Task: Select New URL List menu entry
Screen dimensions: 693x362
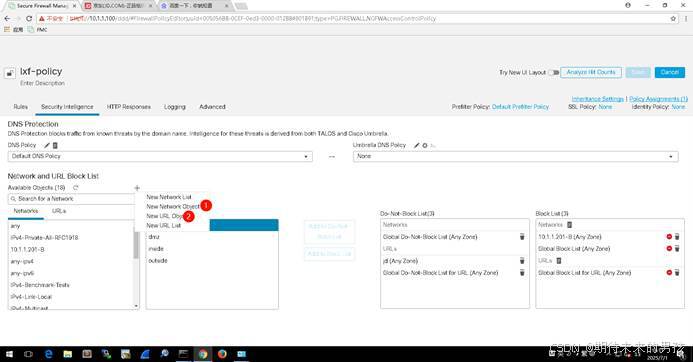Action: (x=164, y=225)
